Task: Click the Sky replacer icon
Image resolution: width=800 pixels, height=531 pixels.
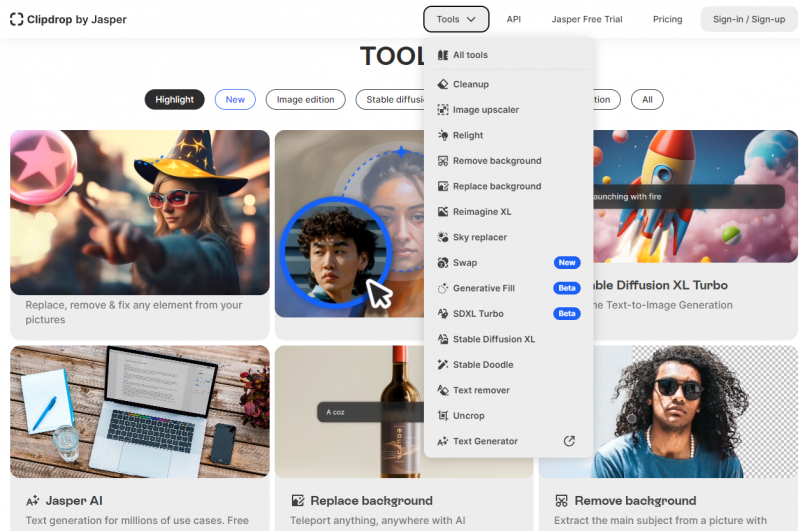Action: tap(443, 237)
